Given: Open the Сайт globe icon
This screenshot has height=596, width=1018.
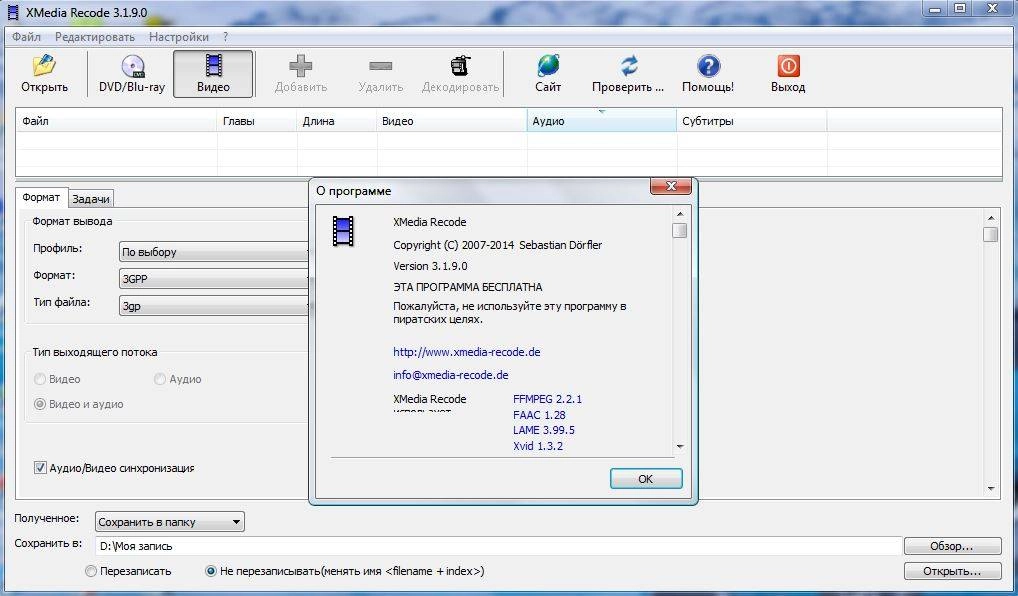Looking at the screenshot, I should coord(548,66).
